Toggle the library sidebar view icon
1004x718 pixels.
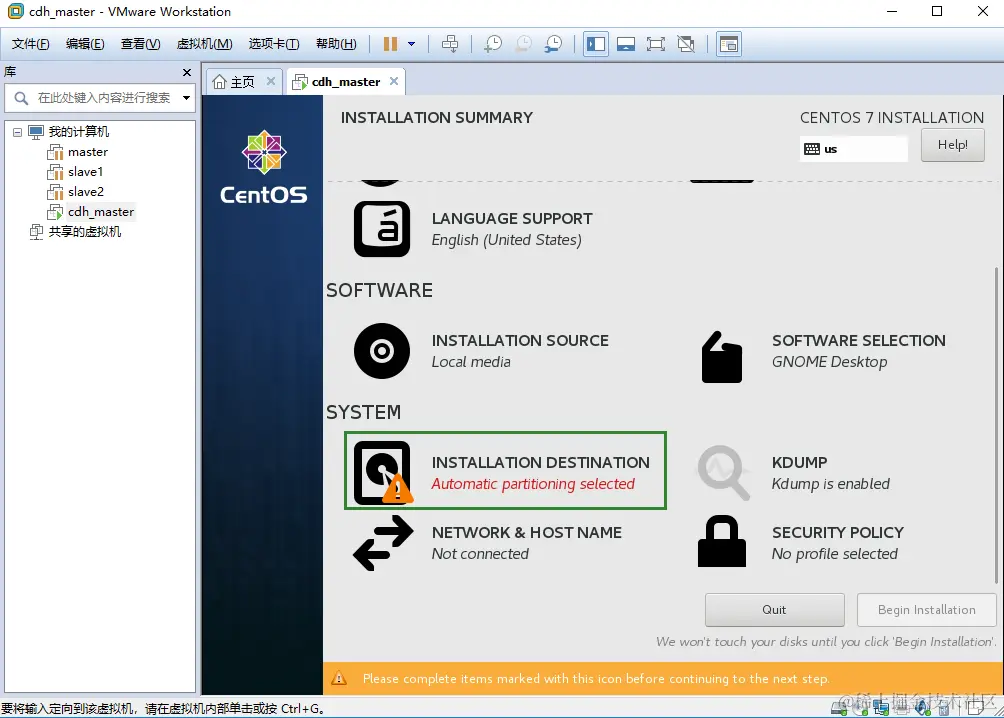point(595,44)
